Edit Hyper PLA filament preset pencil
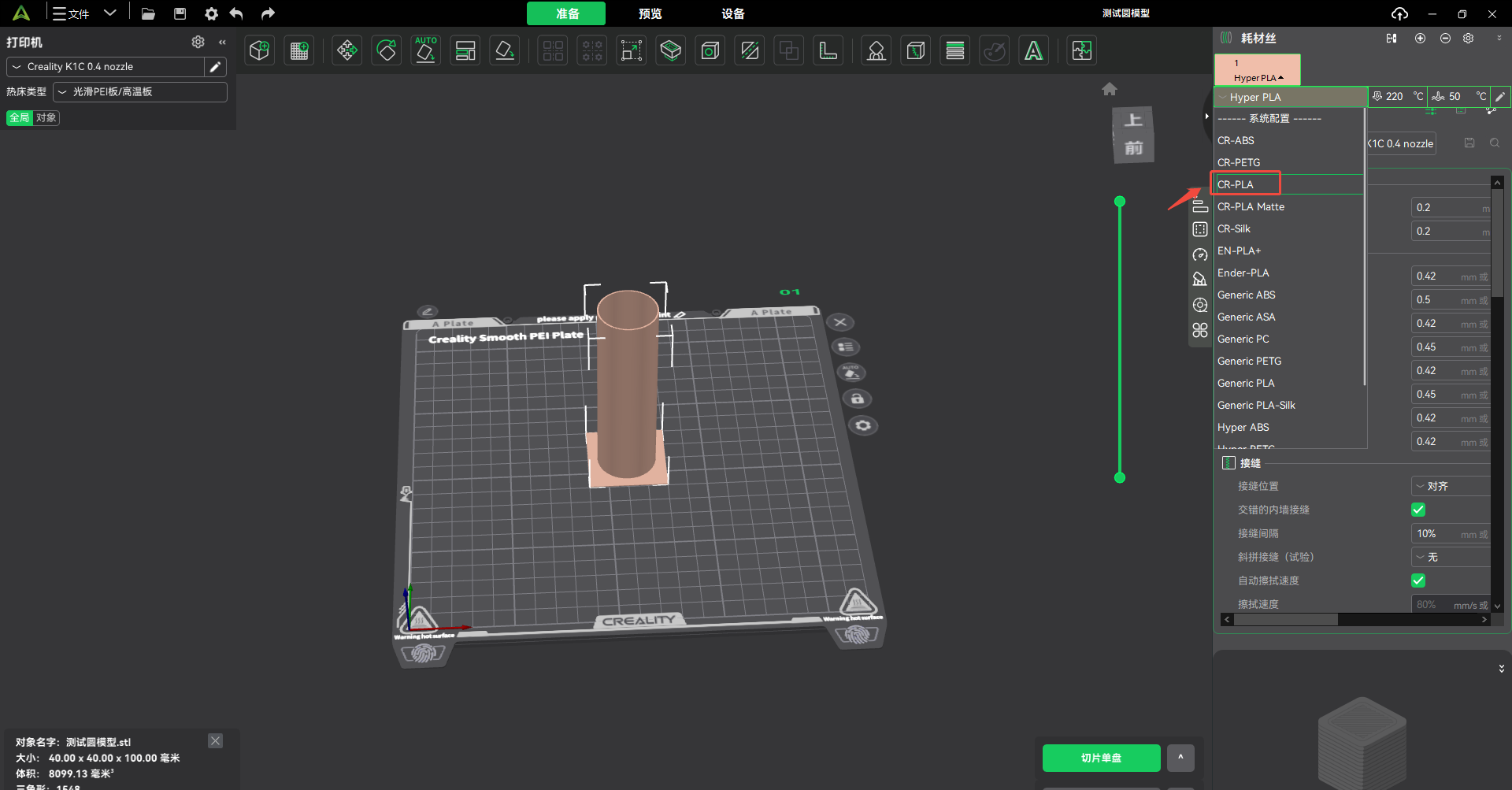This screenshot has width=1512, height=790. pos(1500,97)
